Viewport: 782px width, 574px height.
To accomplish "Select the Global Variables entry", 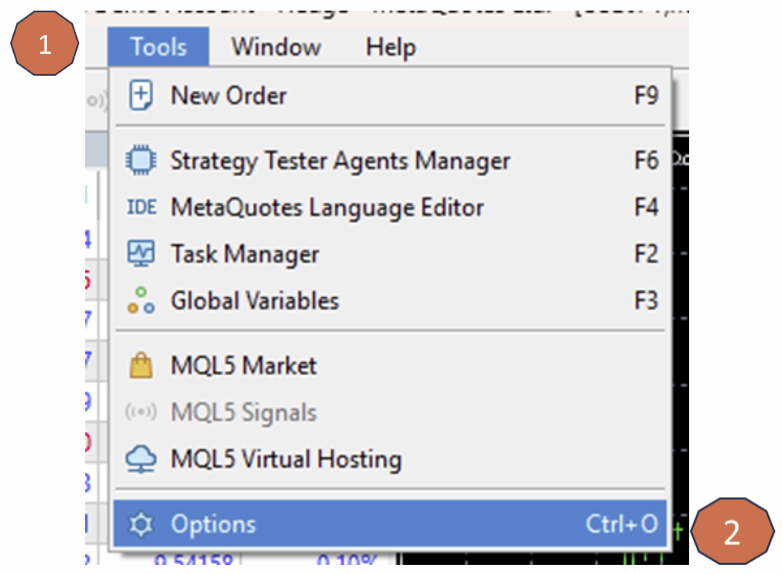I will coord(255,301).
